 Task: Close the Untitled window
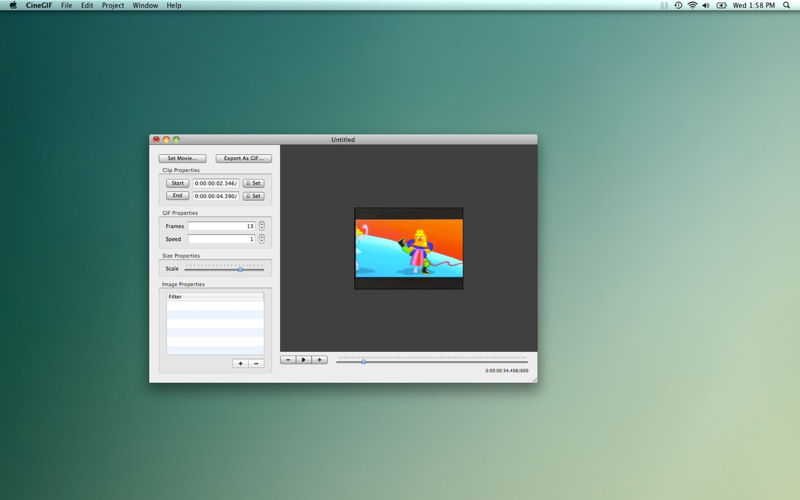(x=156, y=139)
